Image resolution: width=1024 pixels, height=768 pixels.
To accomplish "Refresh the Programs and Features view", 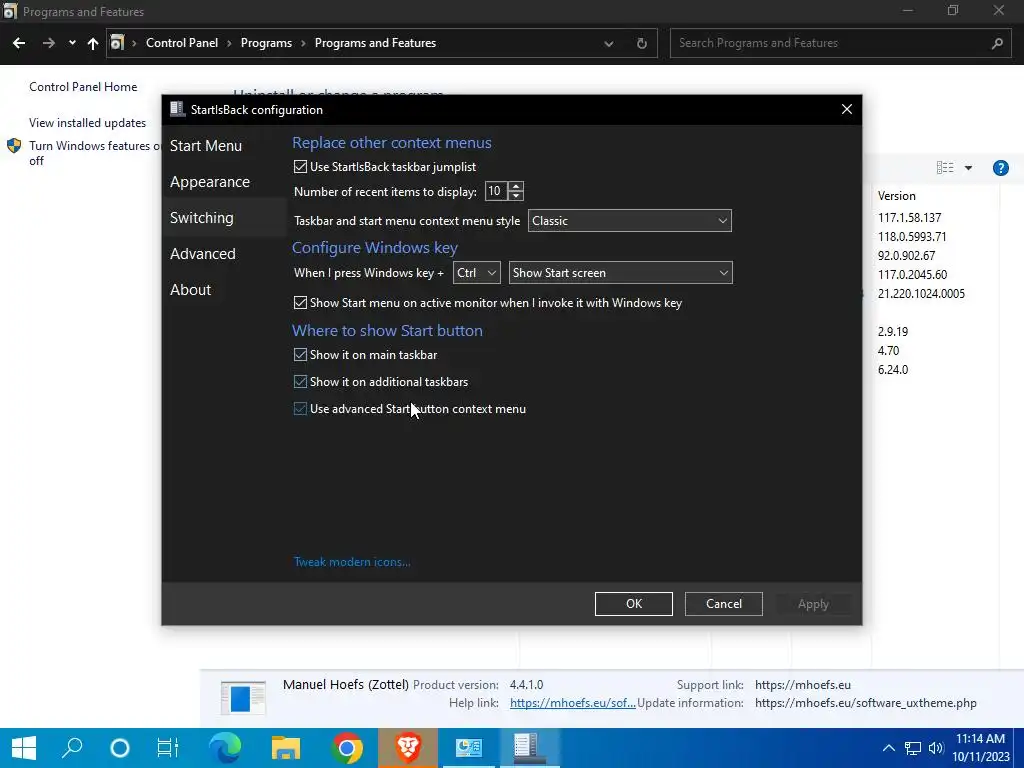I will point(642,44).
